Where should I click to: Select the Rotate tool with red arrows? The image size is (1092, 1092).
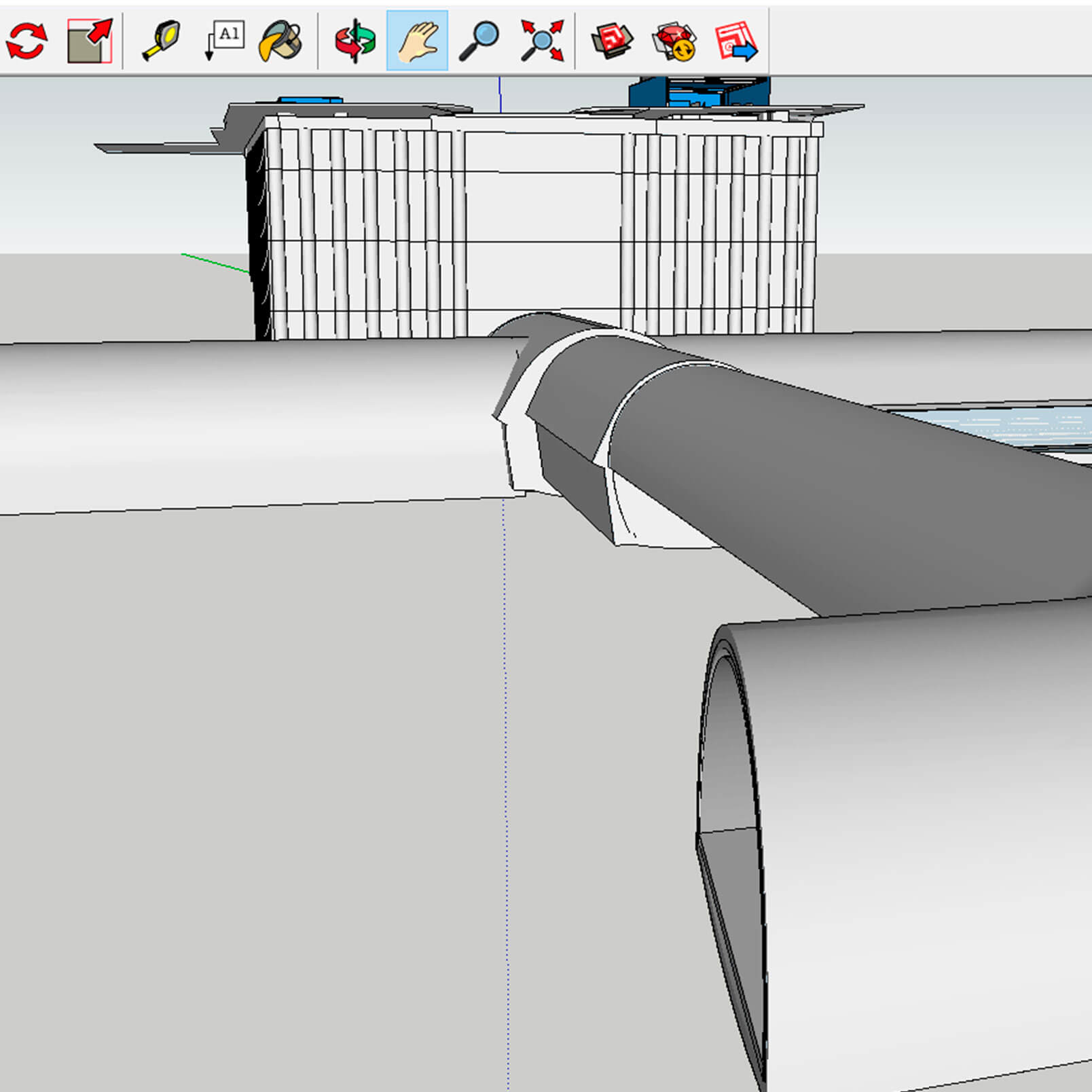coord(27,41)
